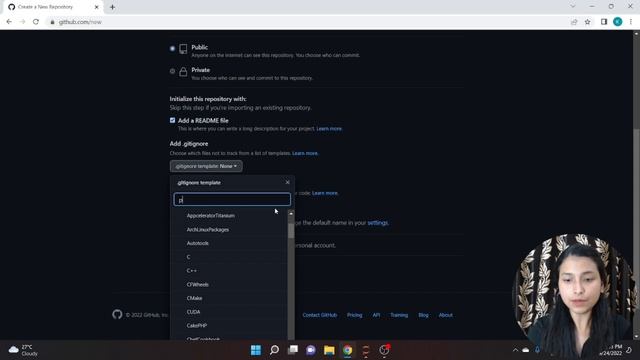Open the browser side panel icon
The width and height of the screenshot is (640, 360).
[604, 22]
